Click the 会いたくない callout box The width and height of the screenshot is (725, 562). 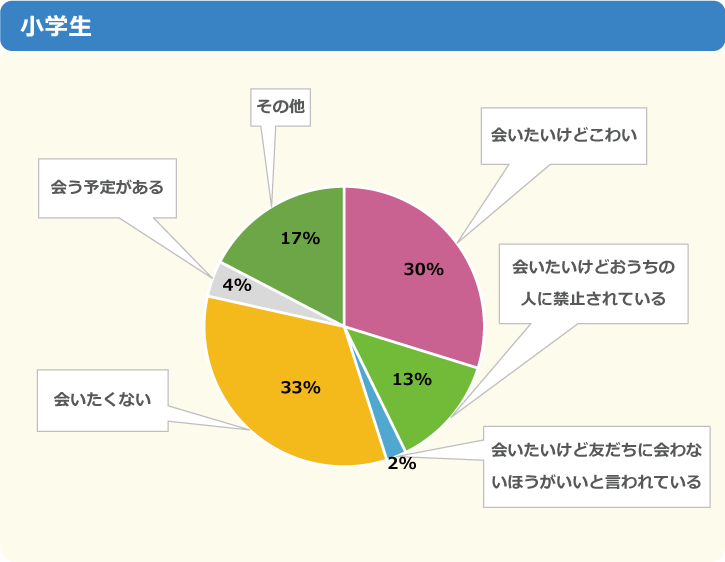103,400
